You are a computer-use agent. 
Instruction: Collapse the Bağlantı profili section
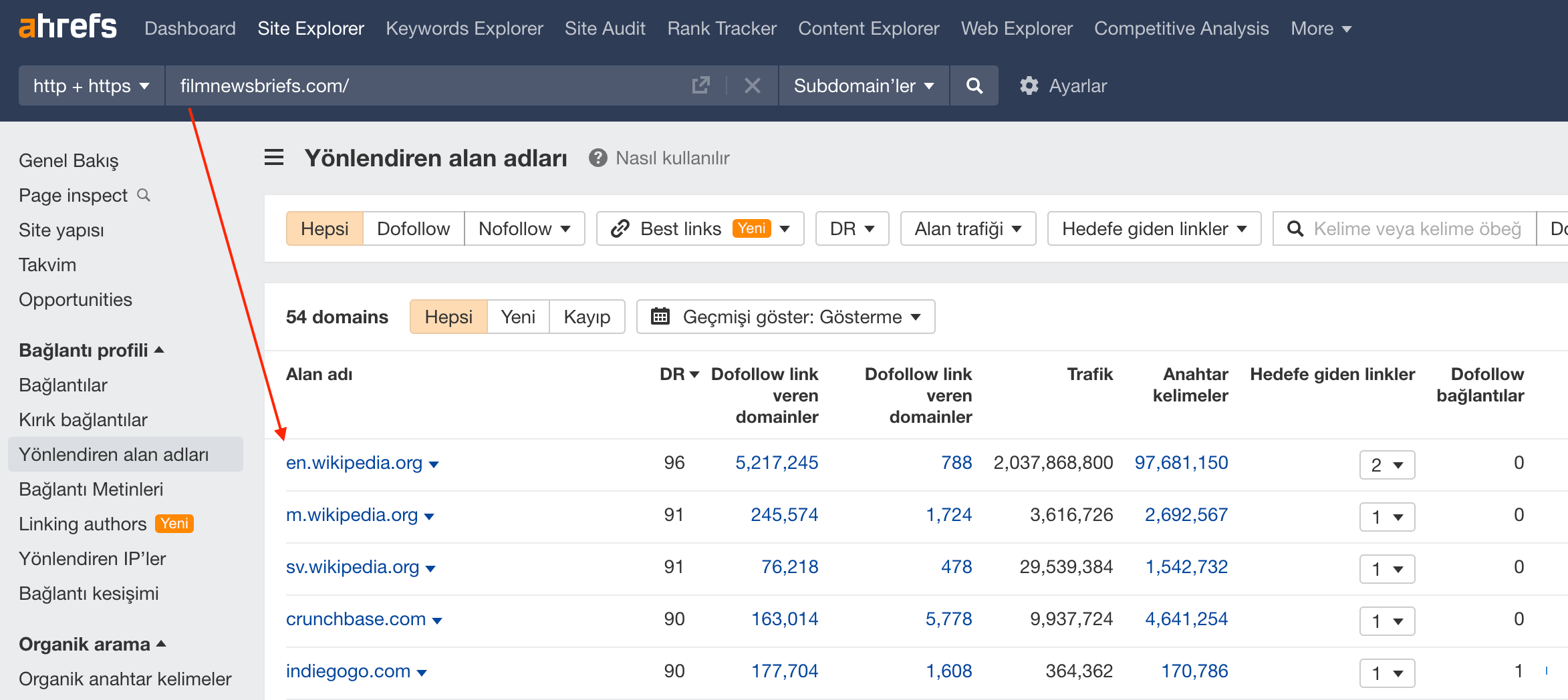(92, 350)
